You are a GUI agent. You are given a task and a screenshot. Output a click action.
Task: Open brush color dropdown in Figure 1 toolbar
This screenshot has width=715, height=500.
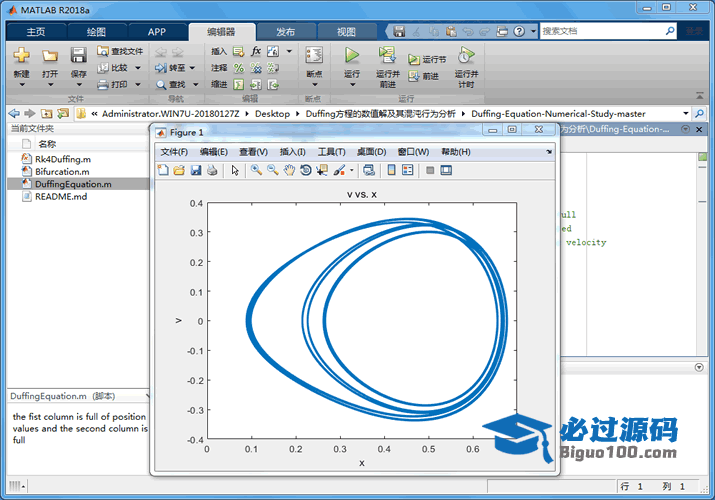pos(352,170)
